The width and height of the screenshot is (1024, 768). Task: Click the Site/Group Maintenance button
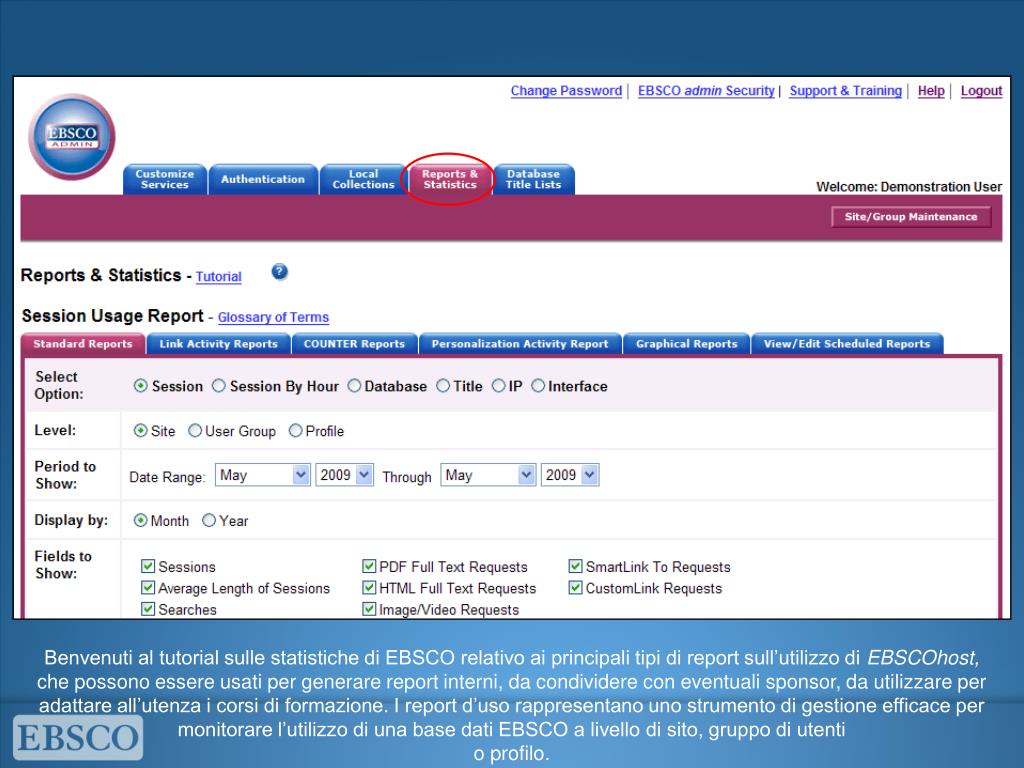pos(911,217)
